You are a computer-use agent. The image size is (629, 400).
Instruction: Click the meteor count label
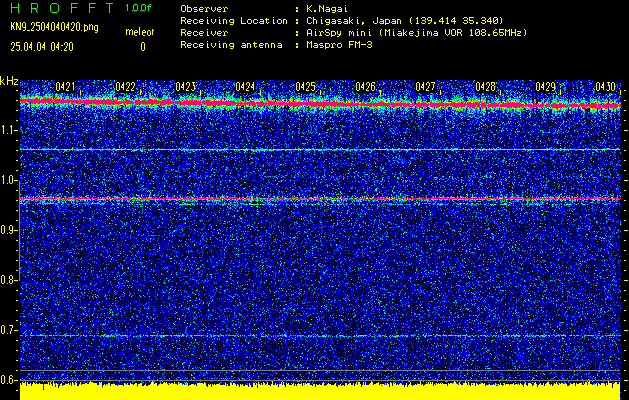point(140,32)
